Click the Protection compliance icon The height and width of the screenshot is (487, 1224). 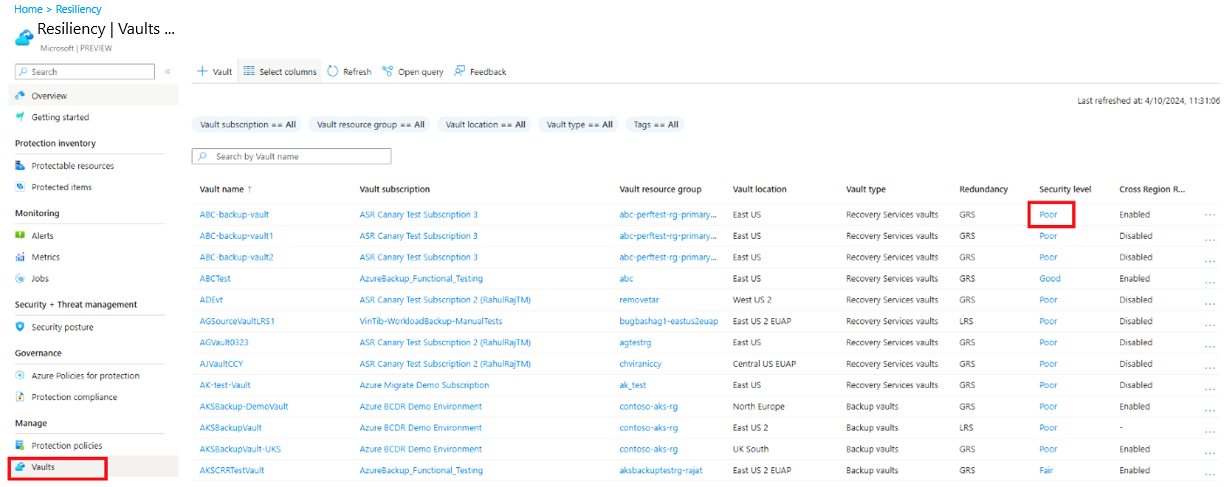coord(20,397)
